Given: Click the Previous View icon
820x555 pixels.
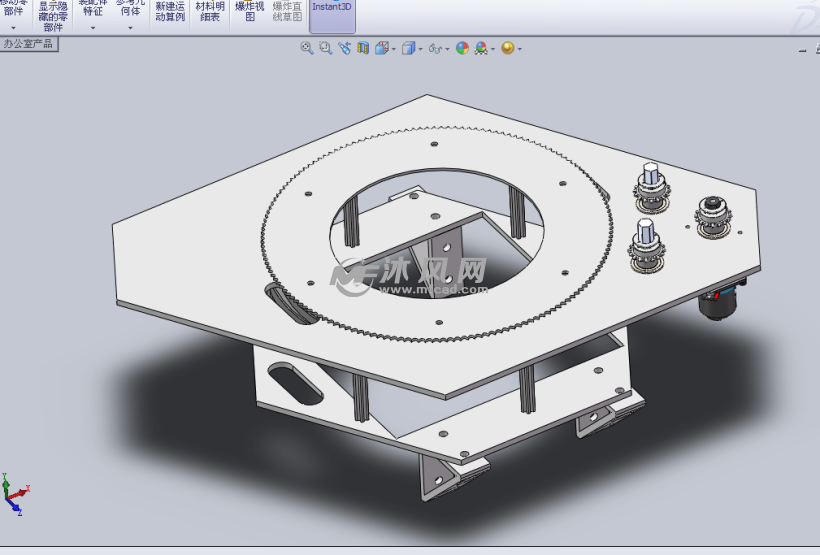Looking at the screenshot, I should [x=345, y=48].
